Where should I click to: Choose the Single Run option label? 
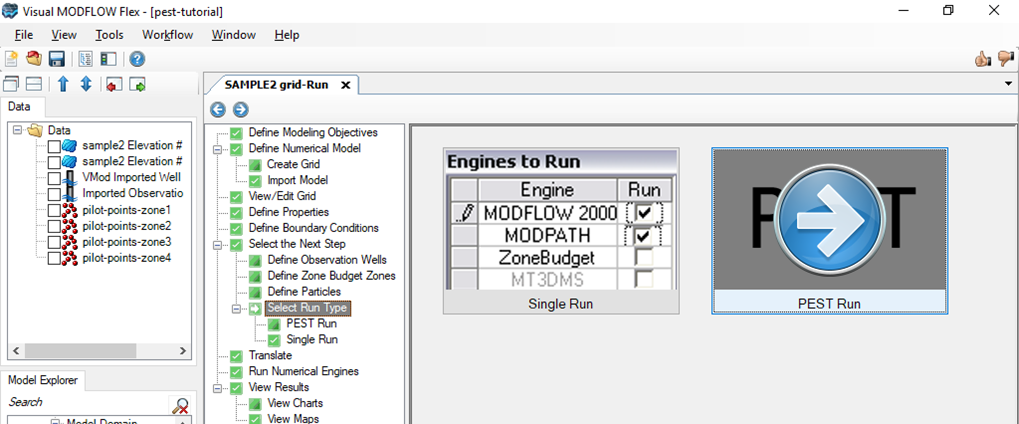(561, 304)
